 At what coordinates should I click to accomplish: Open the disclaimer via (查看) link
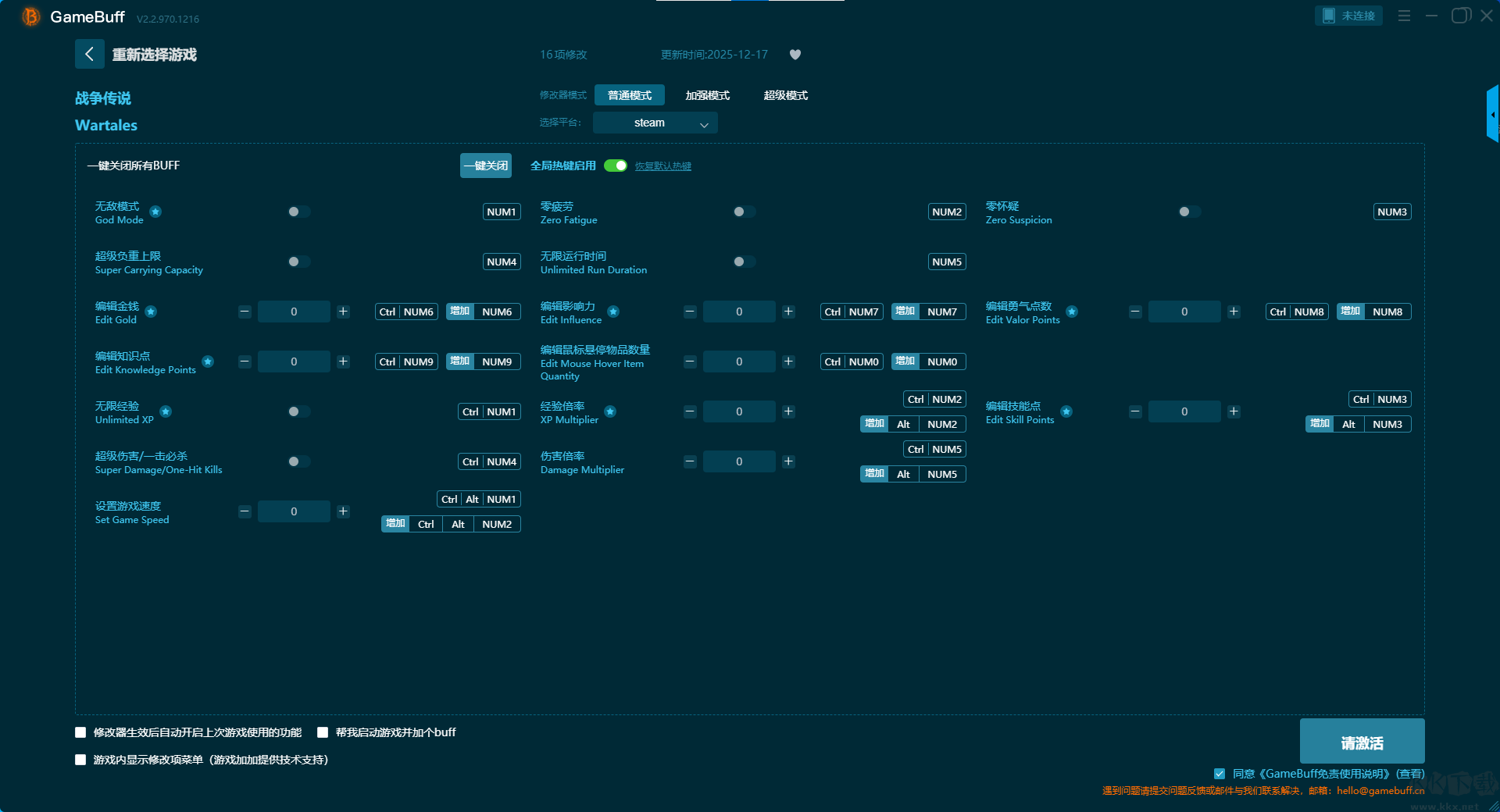point(1411,774)
